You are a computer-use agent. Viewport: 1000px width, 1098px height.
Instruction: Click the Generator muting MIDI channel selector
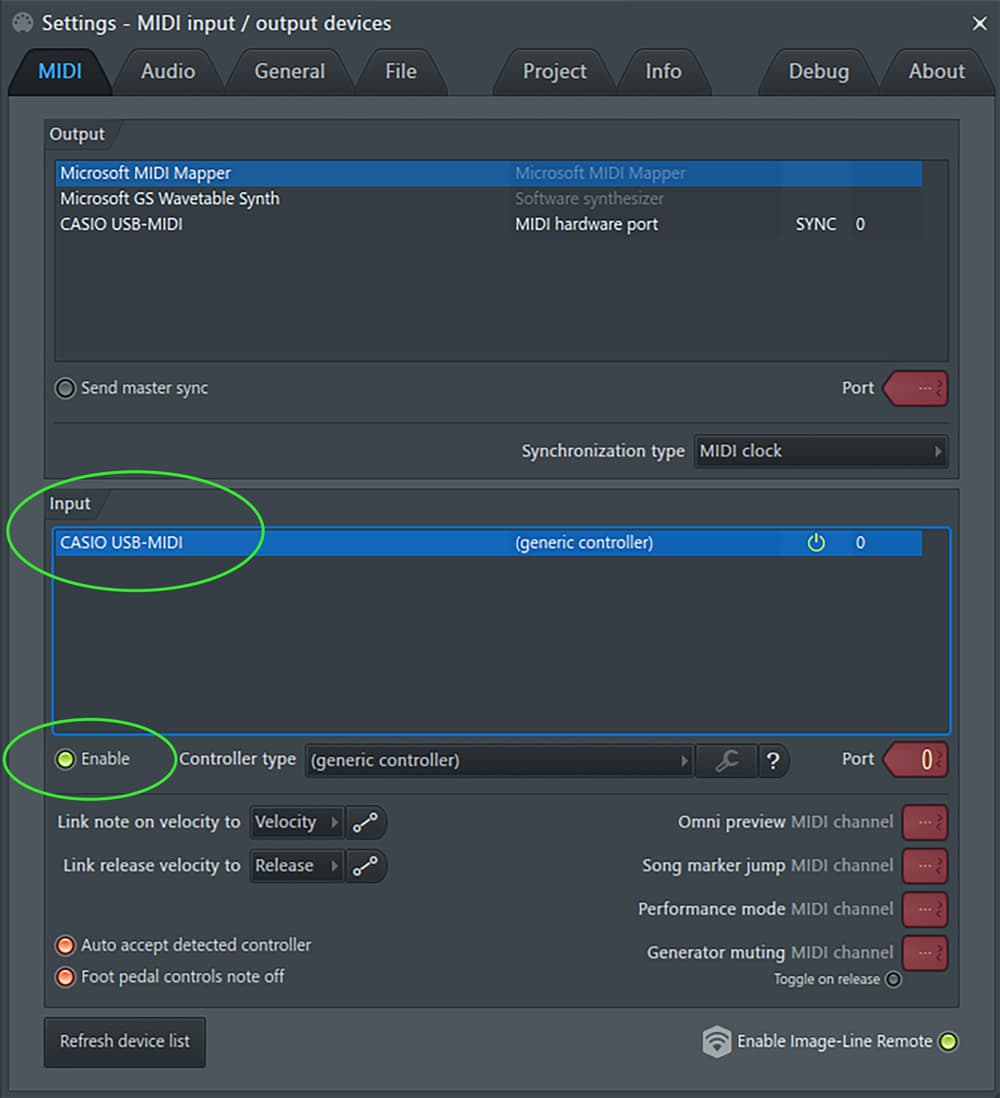pos(925,952)
